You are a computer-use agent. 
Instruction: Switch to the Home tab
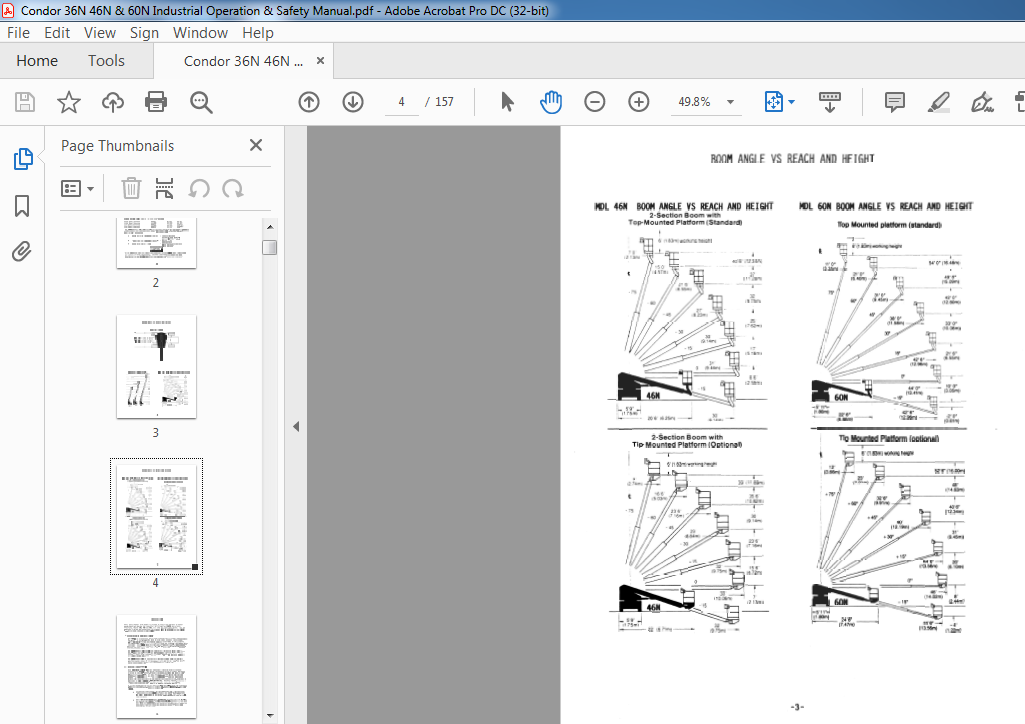(x=37, y=61)
